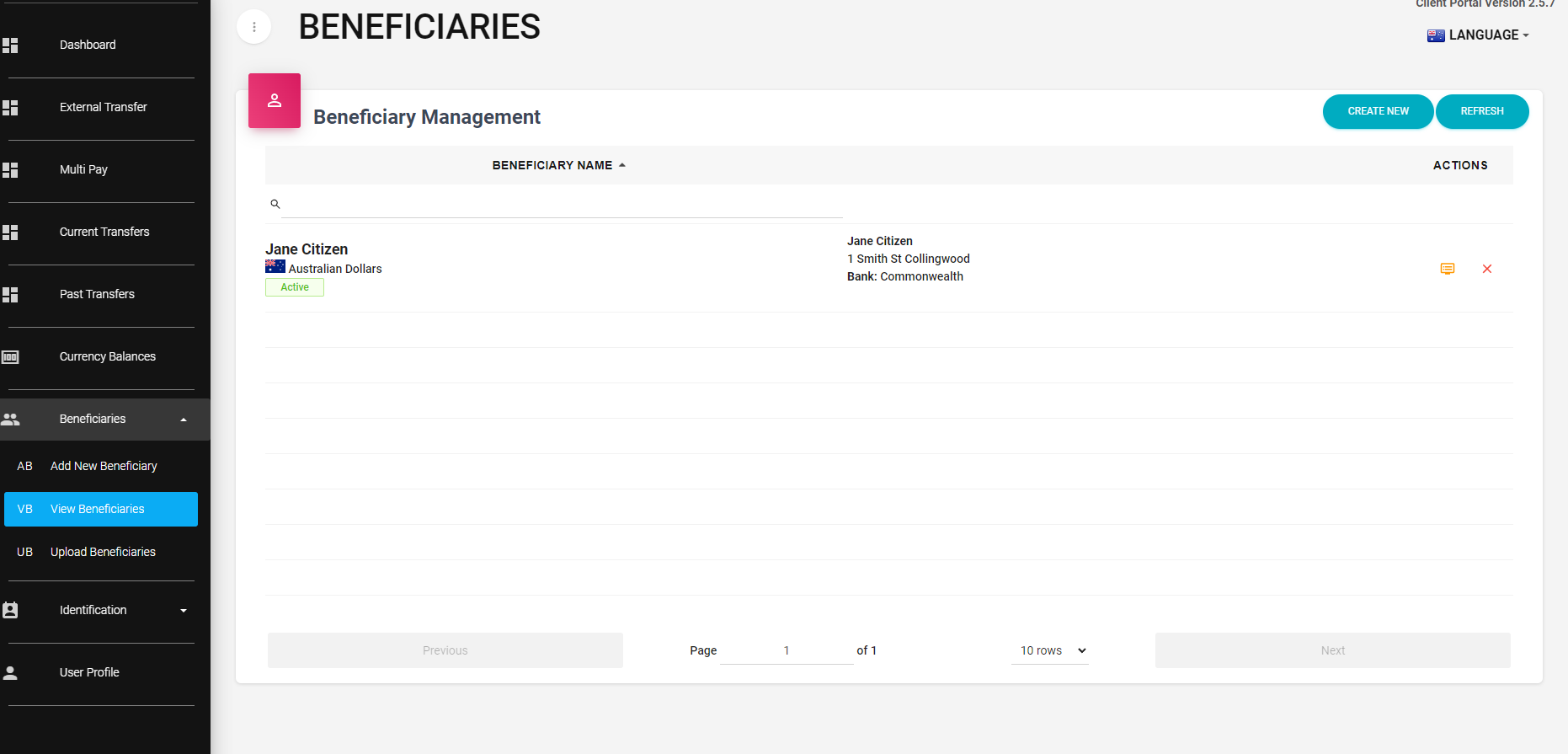Open the 10 rows page size dropdown
Image resolution: width=1568 pixels, height=754 pixels.
pyautogui.click(x=1049, y=650)
